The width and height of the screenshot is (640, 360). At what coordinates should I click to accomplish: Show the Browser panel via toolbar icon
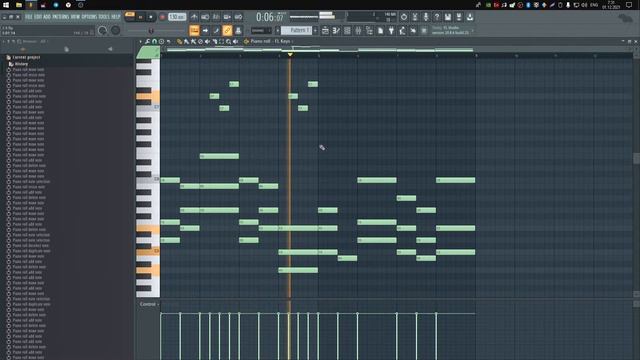[369, 31]
